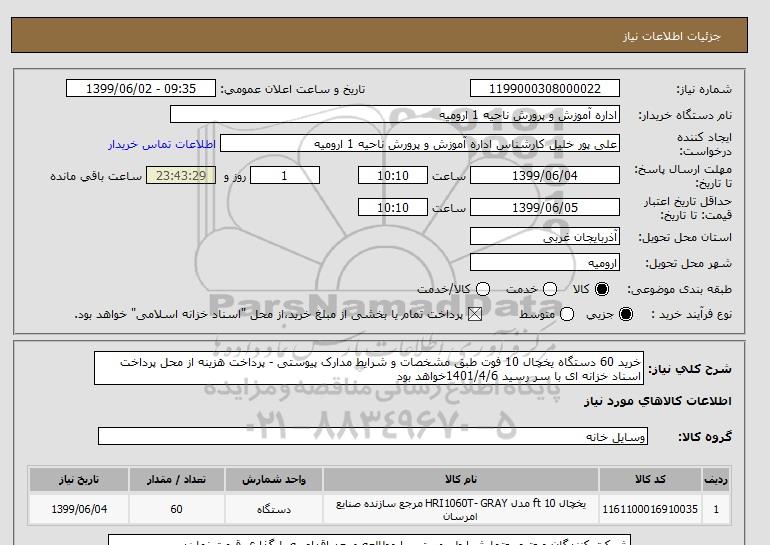Click the price validity date 1399/06/05 field
This screenshot has width=770, height=545.
545,207
